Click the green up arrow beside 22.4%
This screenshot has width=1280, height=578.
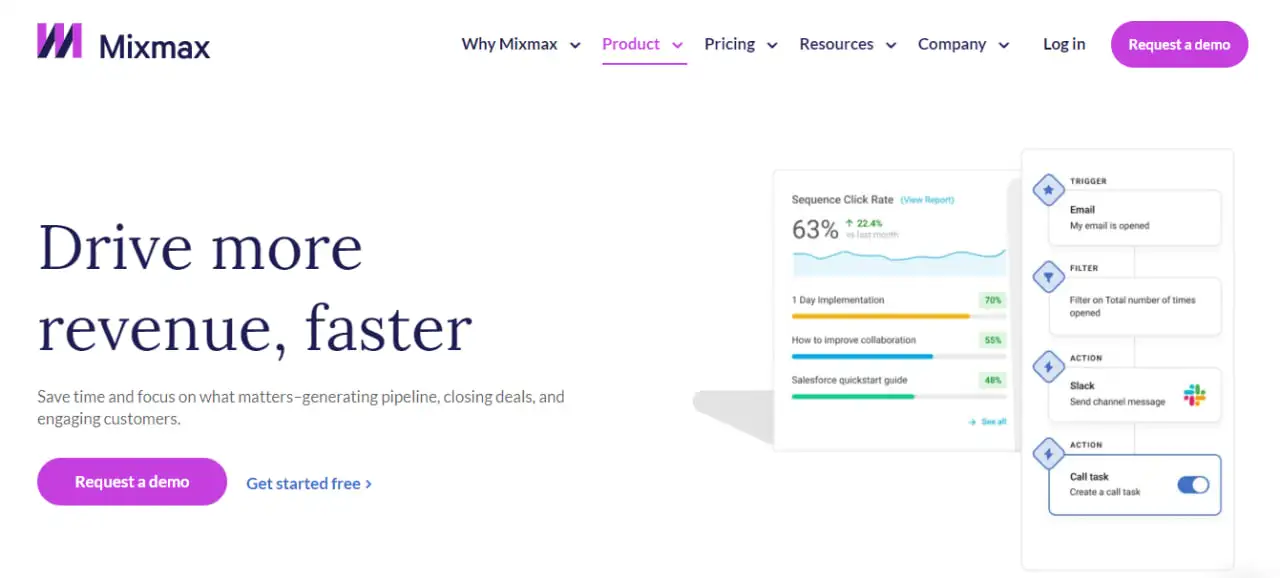pos(849,223)
